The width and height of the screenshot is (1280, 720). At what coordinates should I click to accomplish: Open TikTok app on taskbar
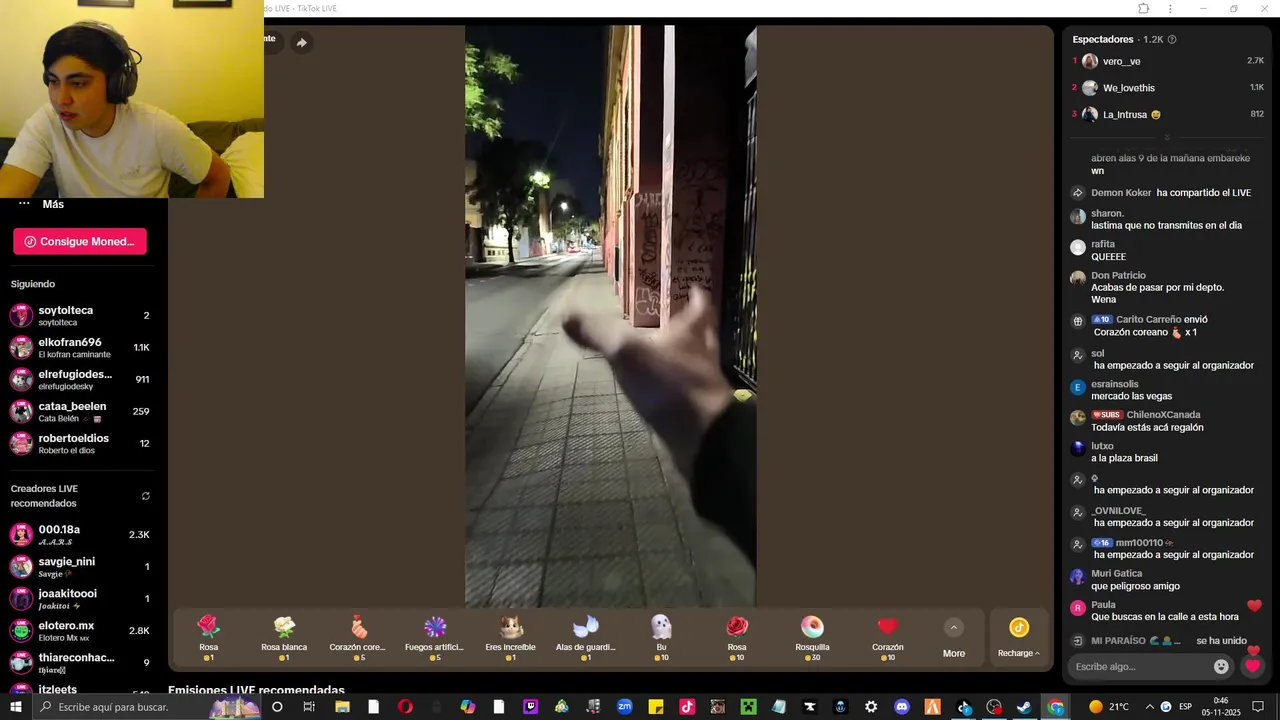687,707
